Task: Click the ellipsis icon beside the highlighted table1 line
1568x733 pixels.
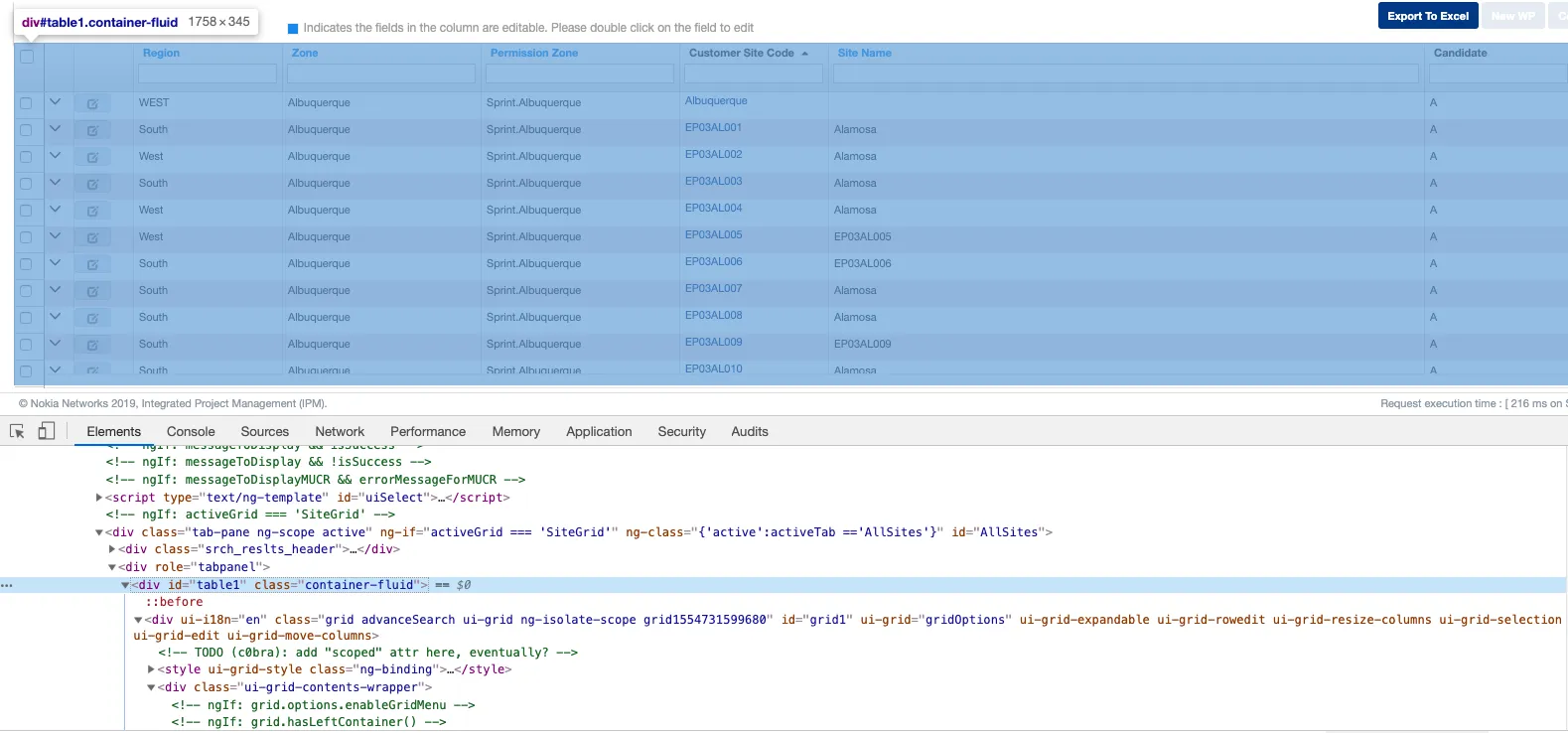Action: 7,585
